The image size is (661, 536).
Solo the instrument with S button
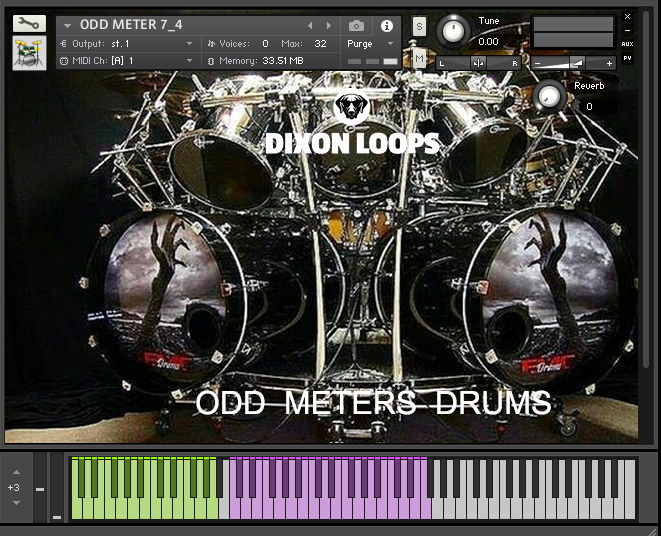pyautogui.click(x=419, y=27)
